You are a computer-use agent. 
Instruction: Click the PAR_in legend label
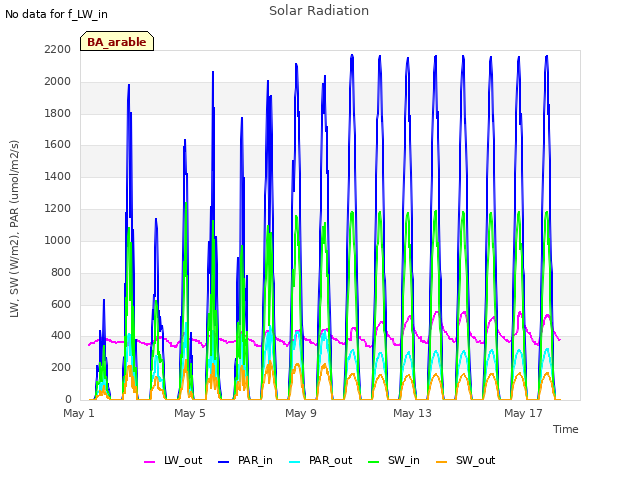click(x=255, y=461)
